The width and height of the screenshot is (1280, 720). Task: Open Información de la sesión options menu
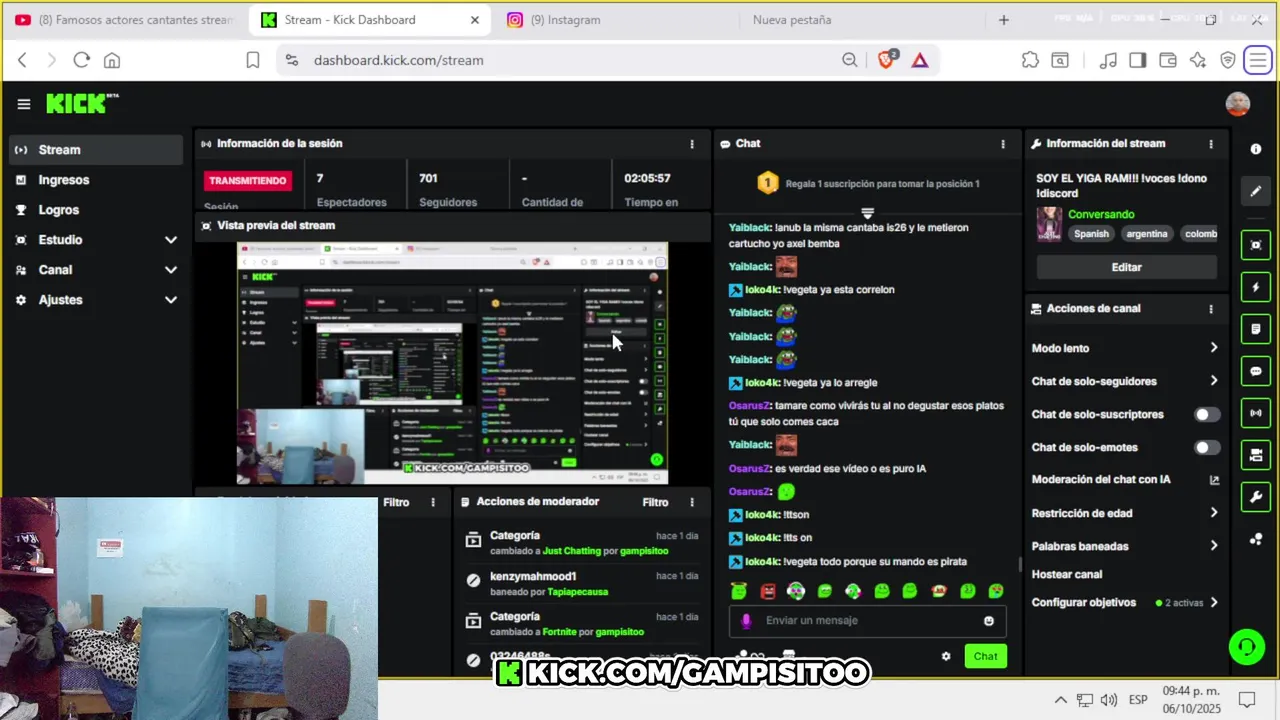pos(691,144)
